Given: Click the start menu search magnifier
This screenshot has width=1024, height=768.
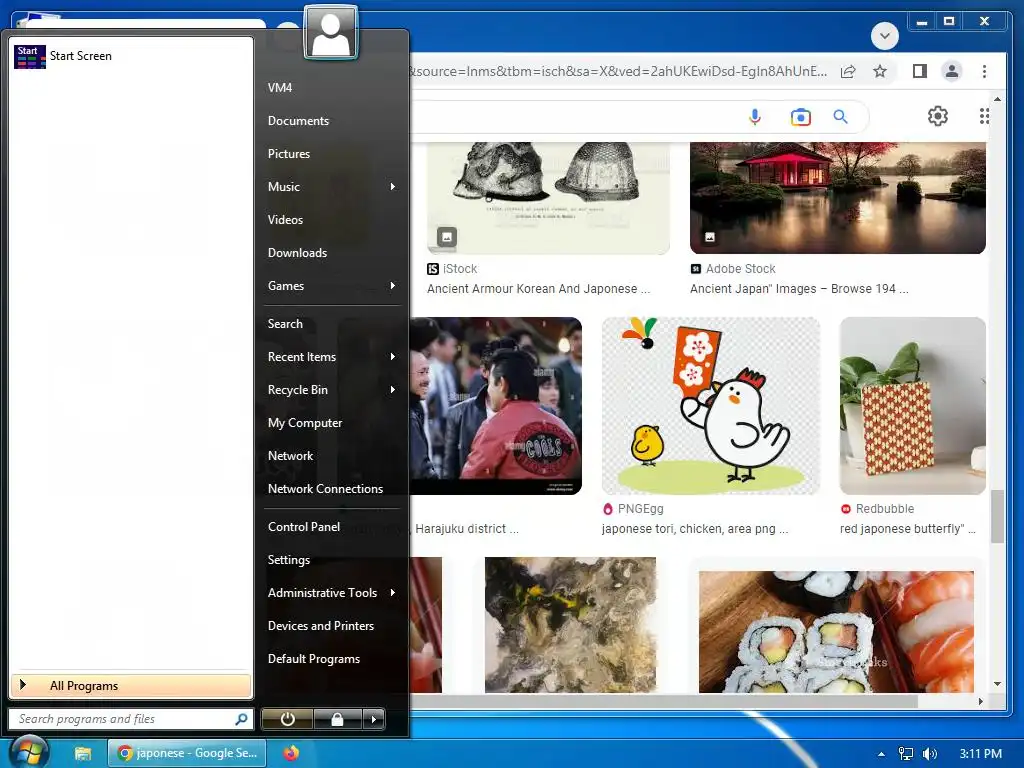Looking at the screenshot, I should tap(241, 719).
